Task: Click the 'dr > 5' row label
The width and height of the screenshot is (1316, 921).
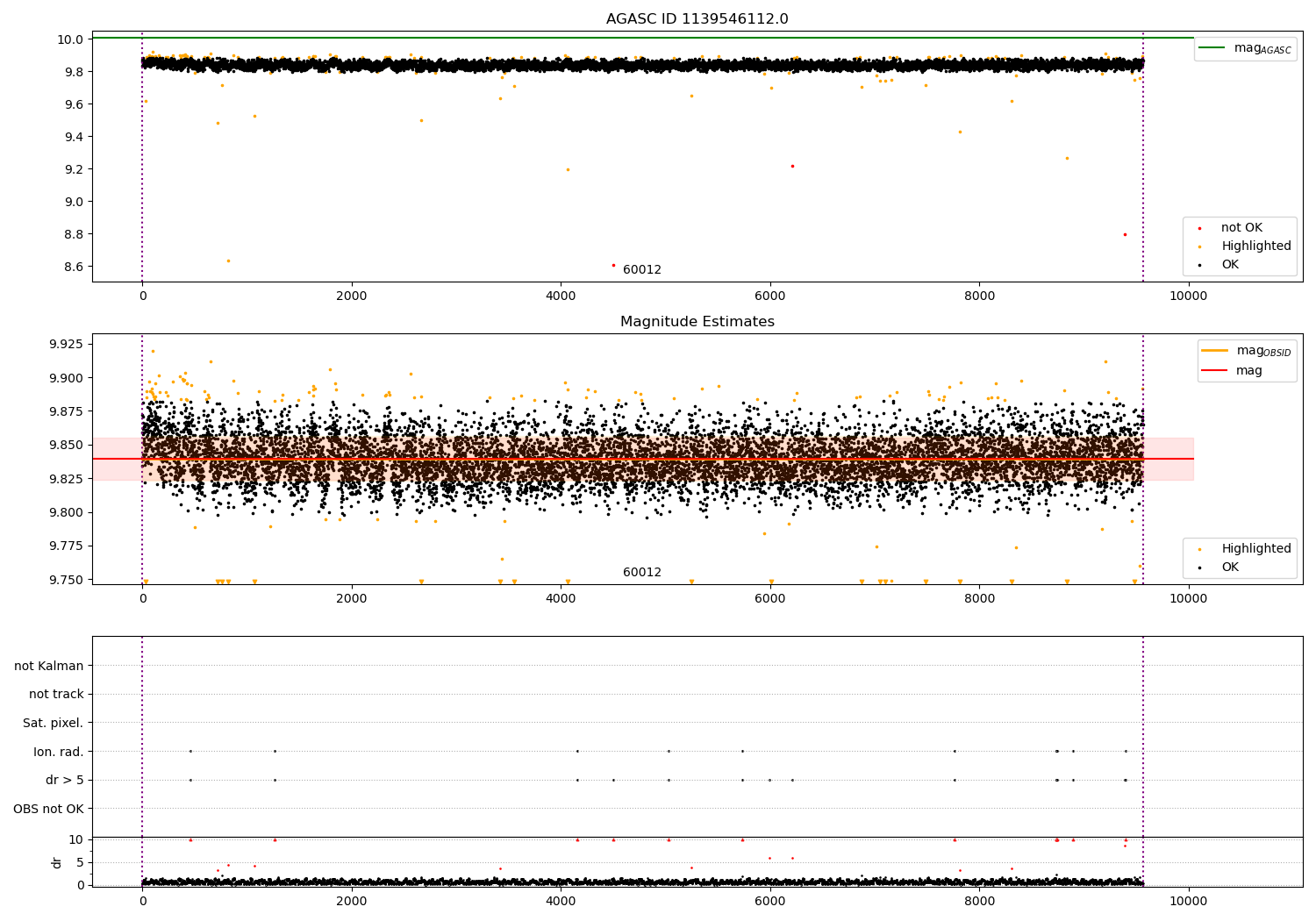Action: (65, 781)
